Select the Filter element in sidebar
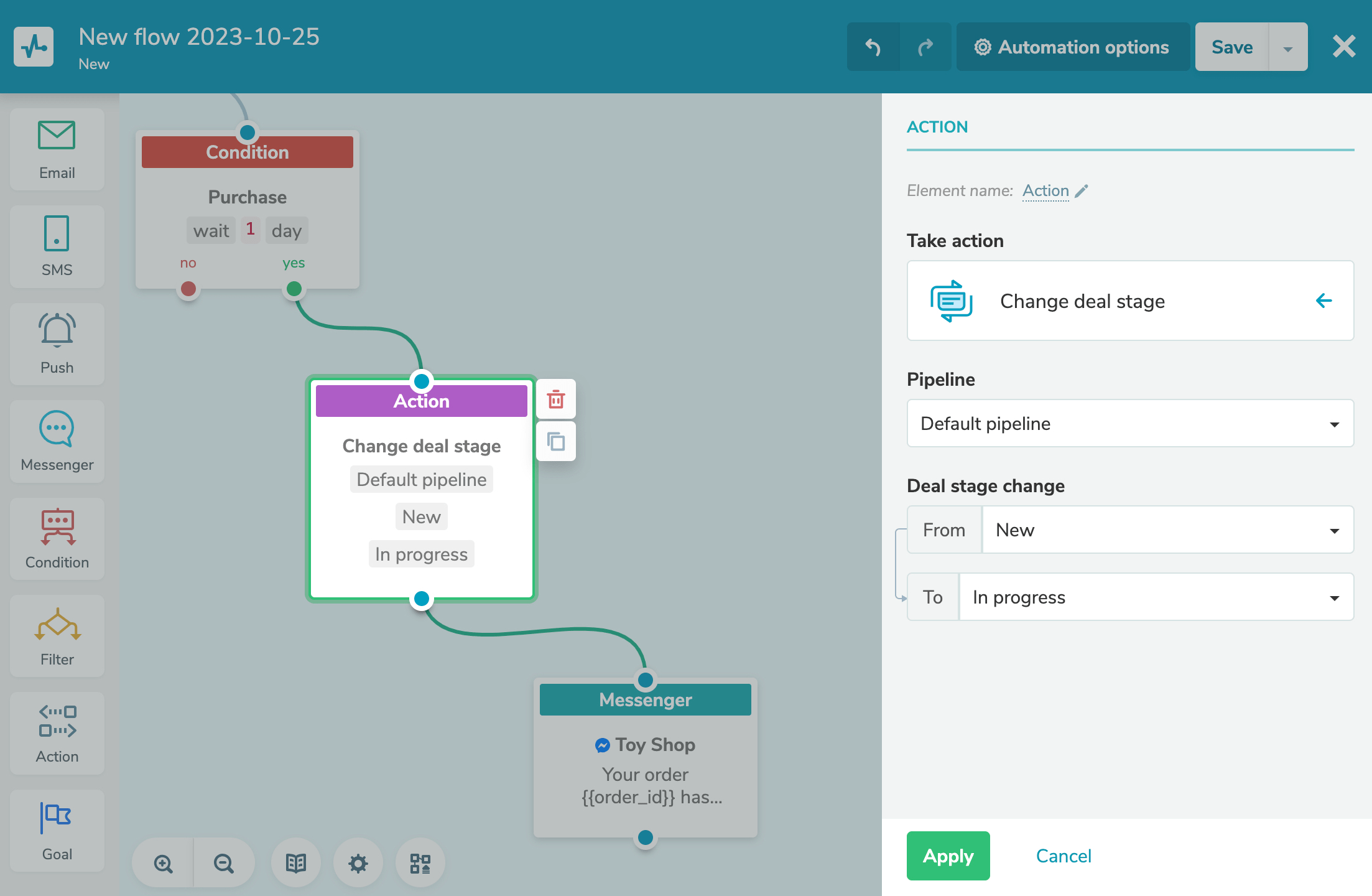Viewport: 1372px width, 896px height. click(x=57, y=636)
